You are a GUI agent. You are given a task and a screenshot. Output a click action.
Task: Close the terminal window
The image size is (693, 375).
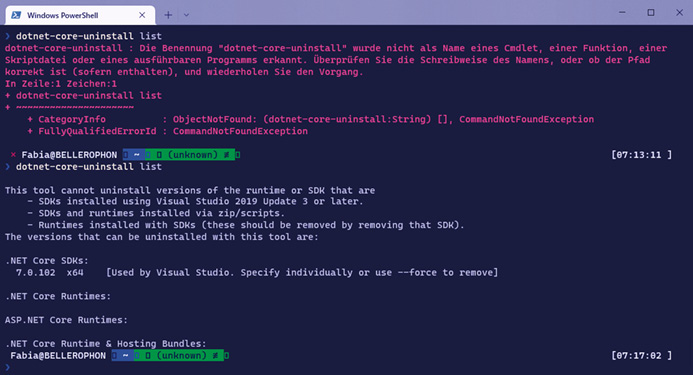[679, 12]
